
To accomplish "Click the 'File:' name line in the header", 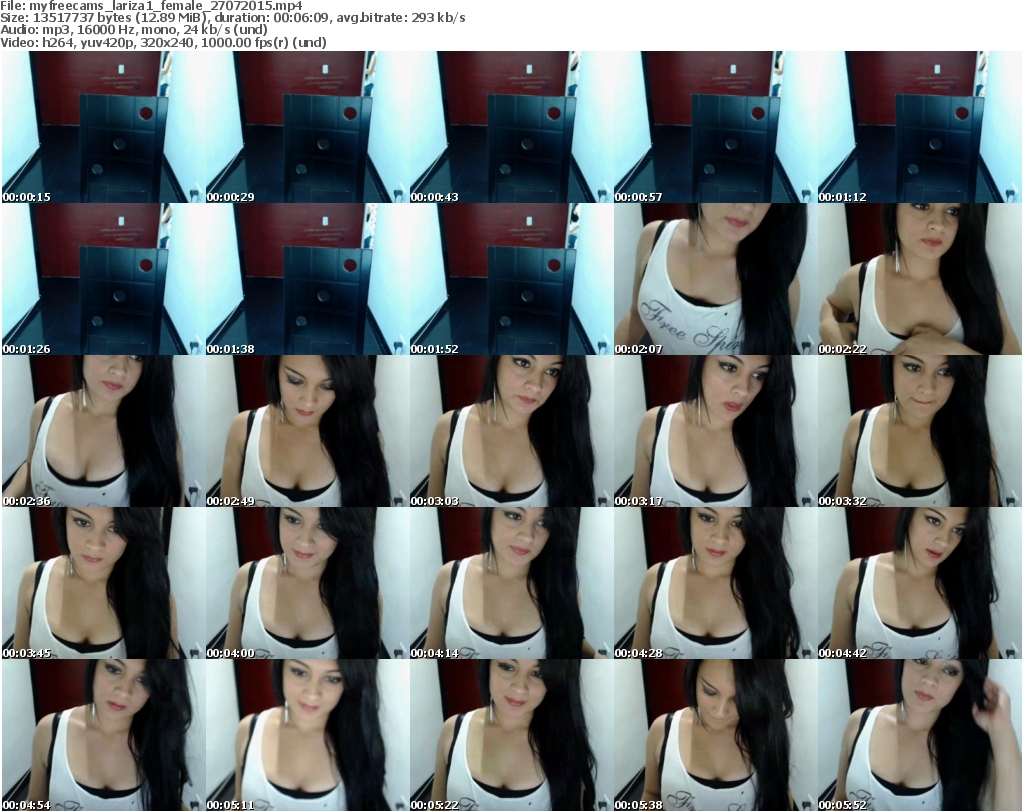I will point(152,6).
